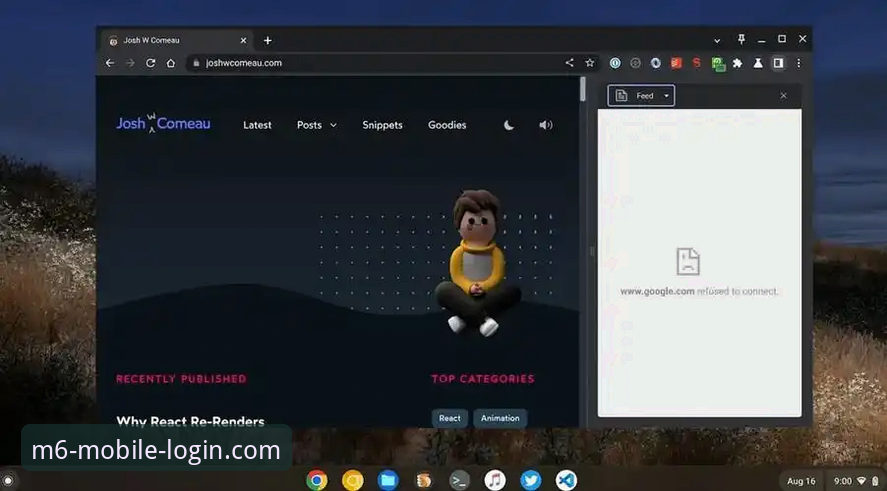Click the Animation category button
Image resolution: width=887 pixels, height=491 pixels.
[500, 418]
